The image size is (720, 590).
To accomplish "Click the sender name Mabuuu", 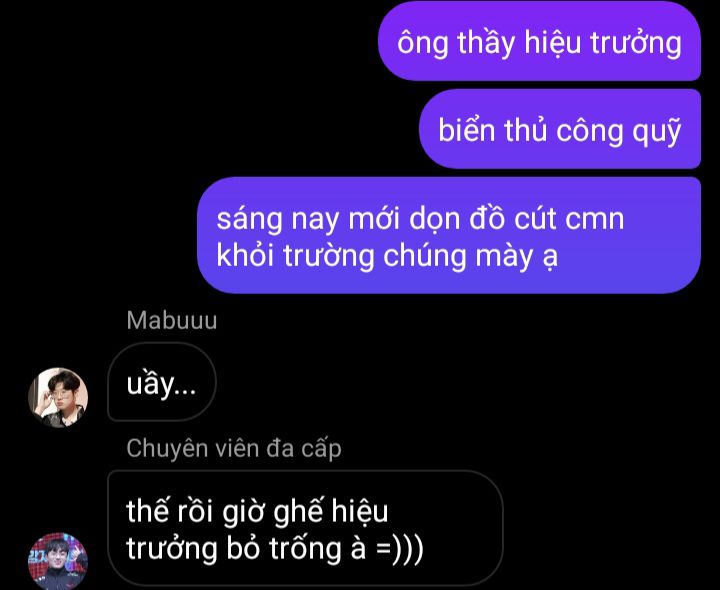I will 172,320.
